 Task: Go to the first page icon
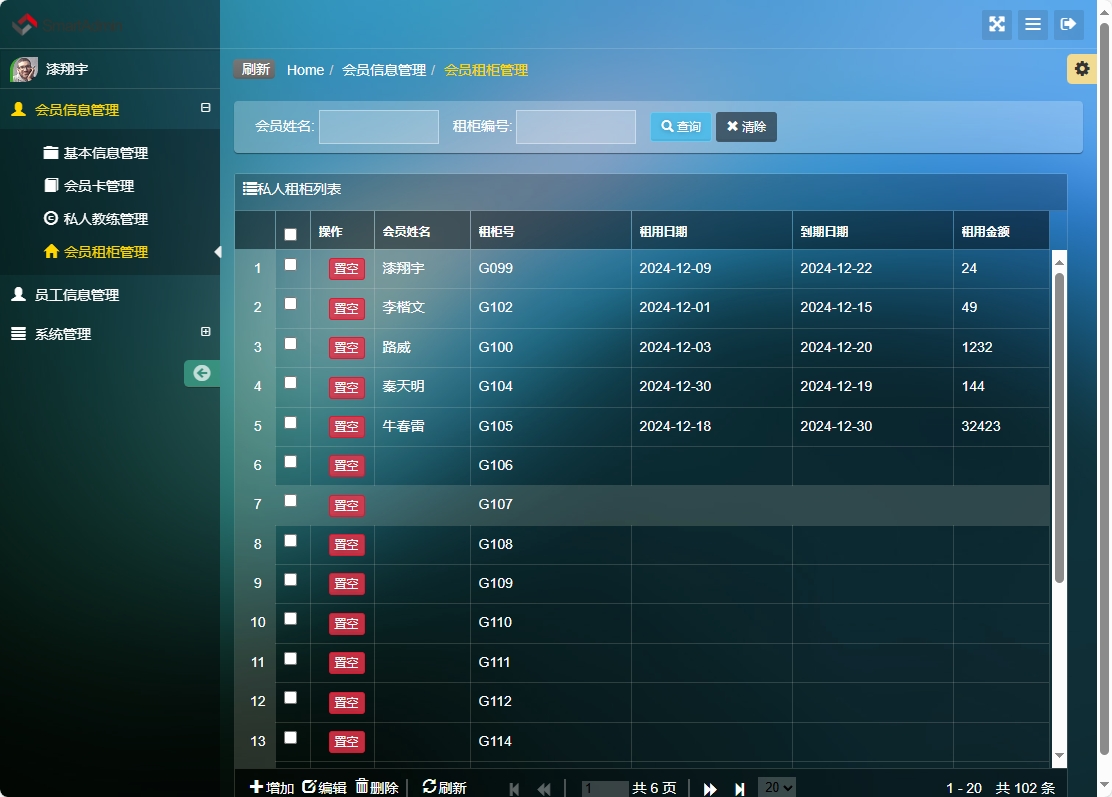[x=514, y=788]
